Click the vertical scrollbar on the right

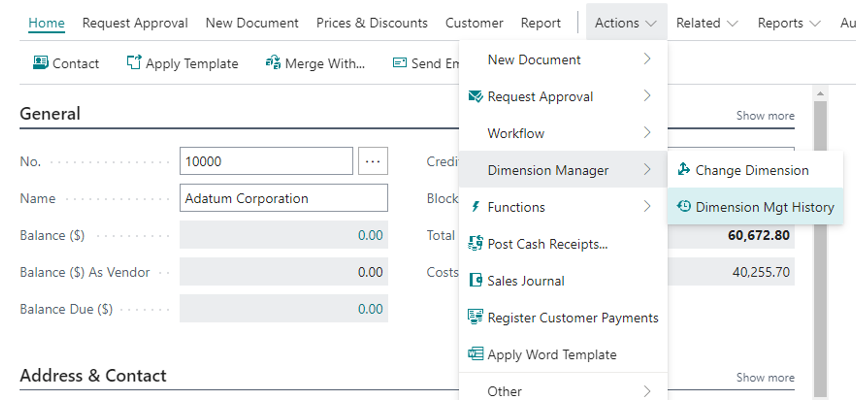(x=820, y=250)
